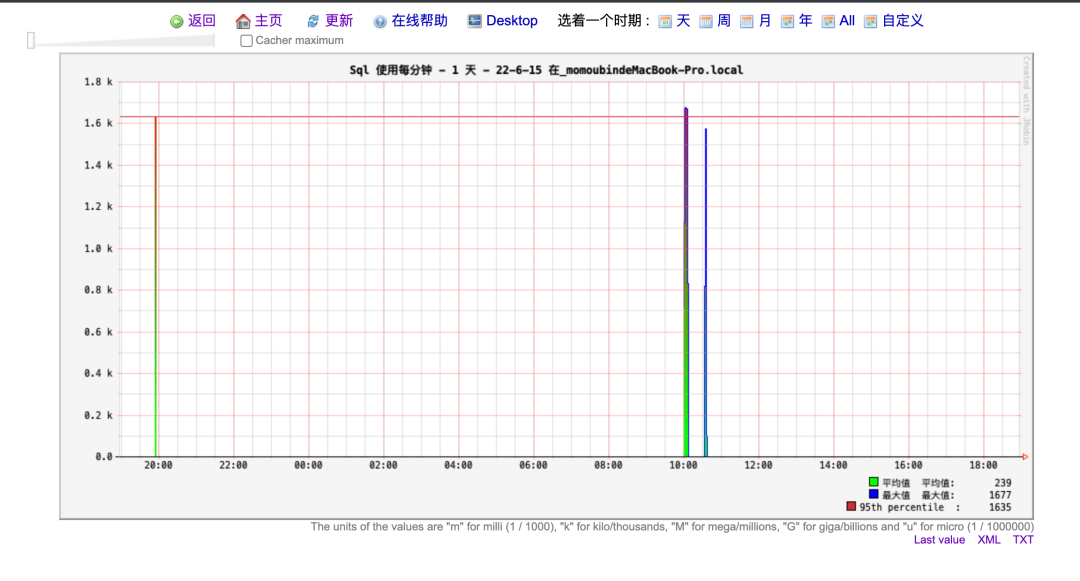Select the 天 day period
Viewport: 1080px width, 581px height.
click(x=683, y=21)
